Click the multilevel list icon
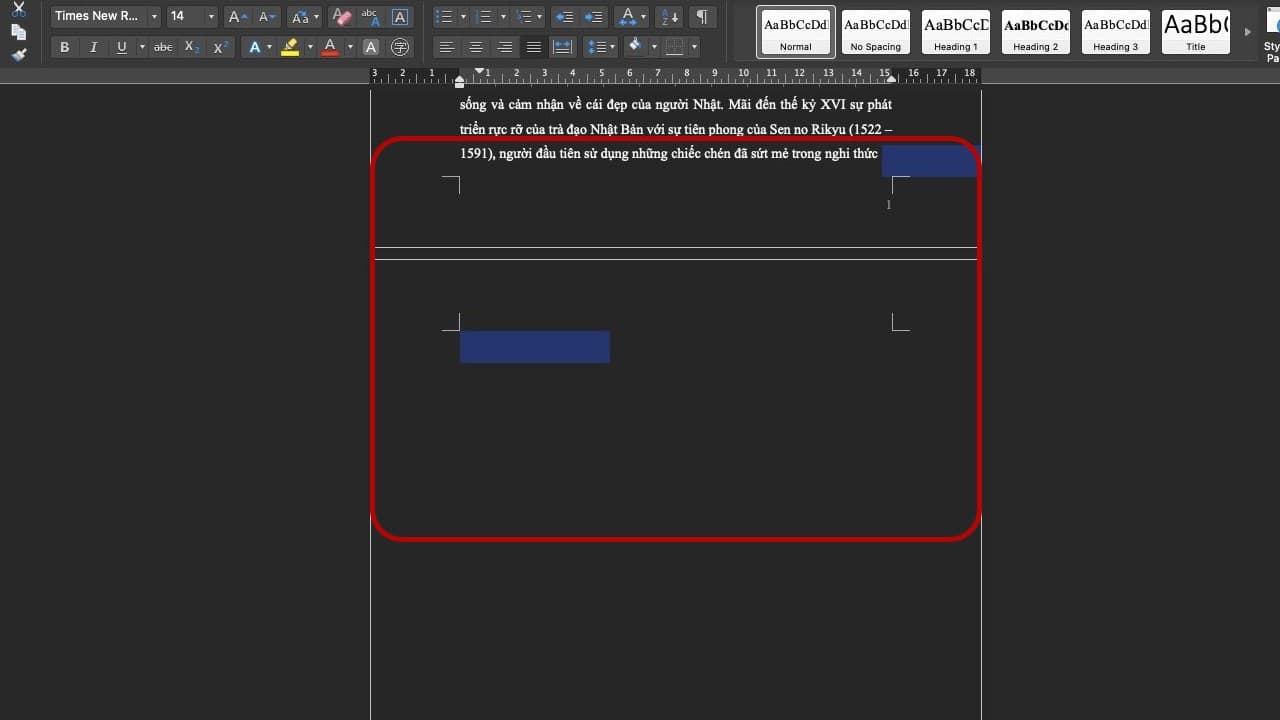The height and width of the screenshot is (720, 1280). point(524,17)
